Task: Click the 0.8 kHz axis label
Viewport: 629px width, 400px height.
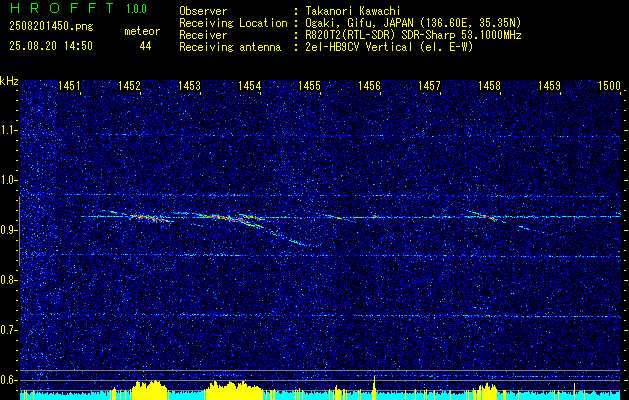Action: click(x=9, y=280)
